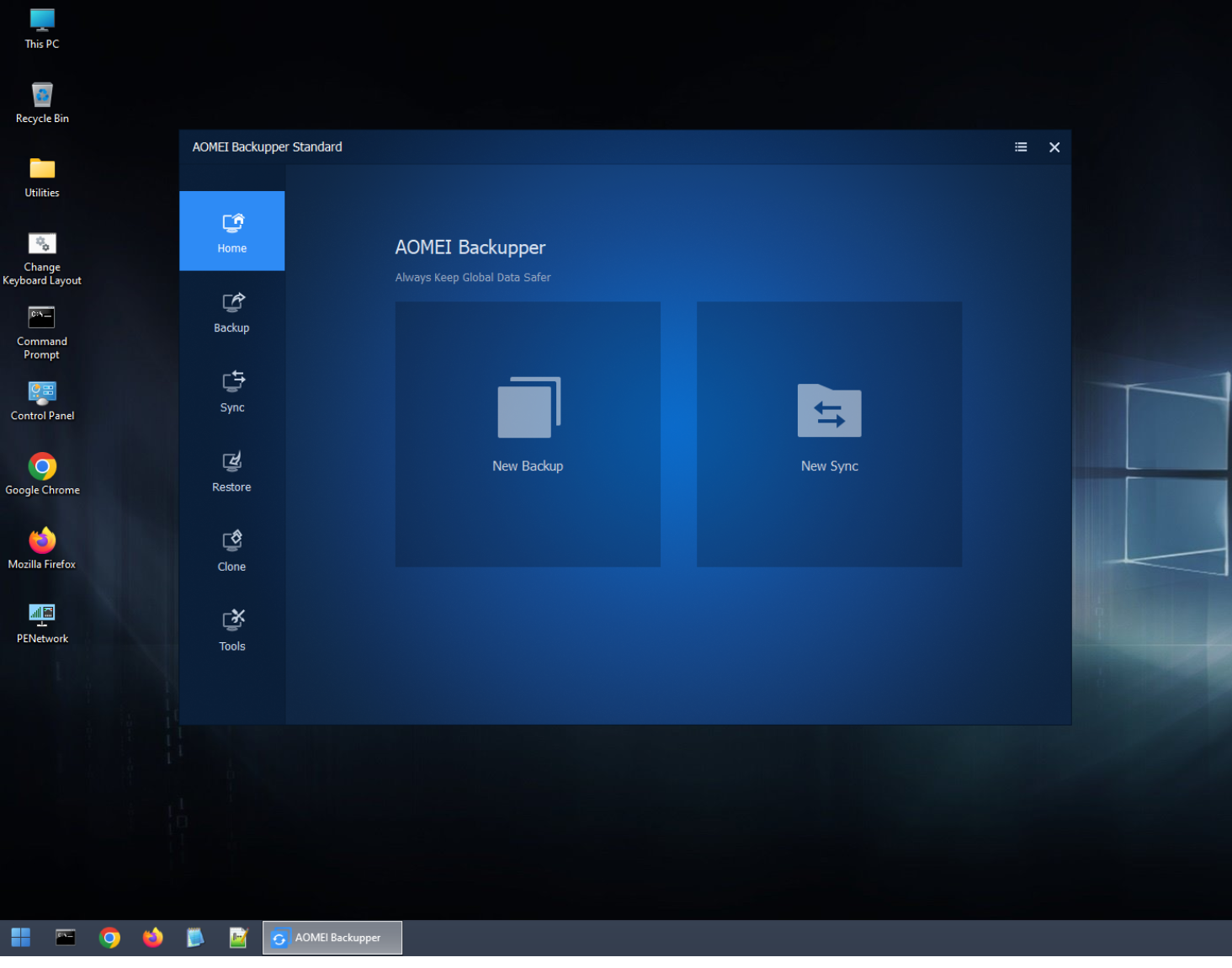This screenshot has width=1232, height=968.
Task: Select the PENetwork desktop icon
Action: 42,623
